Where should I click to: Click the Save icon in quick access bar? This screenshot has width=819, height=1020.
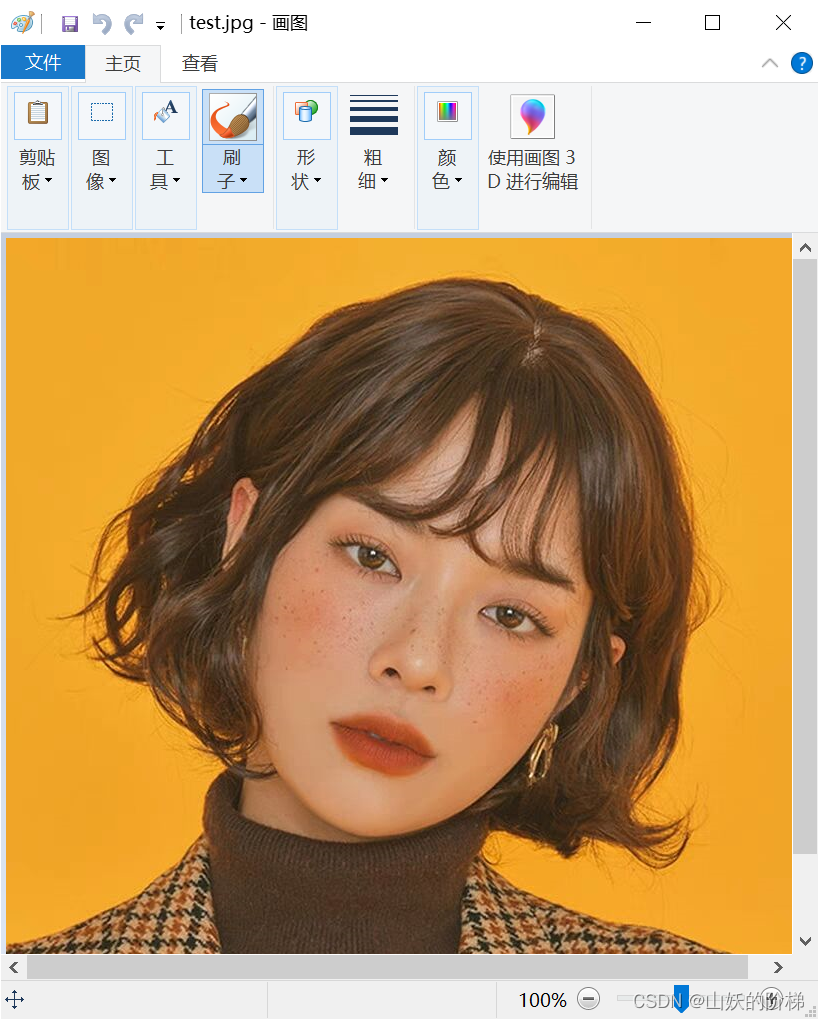click(x=69, y=22)
